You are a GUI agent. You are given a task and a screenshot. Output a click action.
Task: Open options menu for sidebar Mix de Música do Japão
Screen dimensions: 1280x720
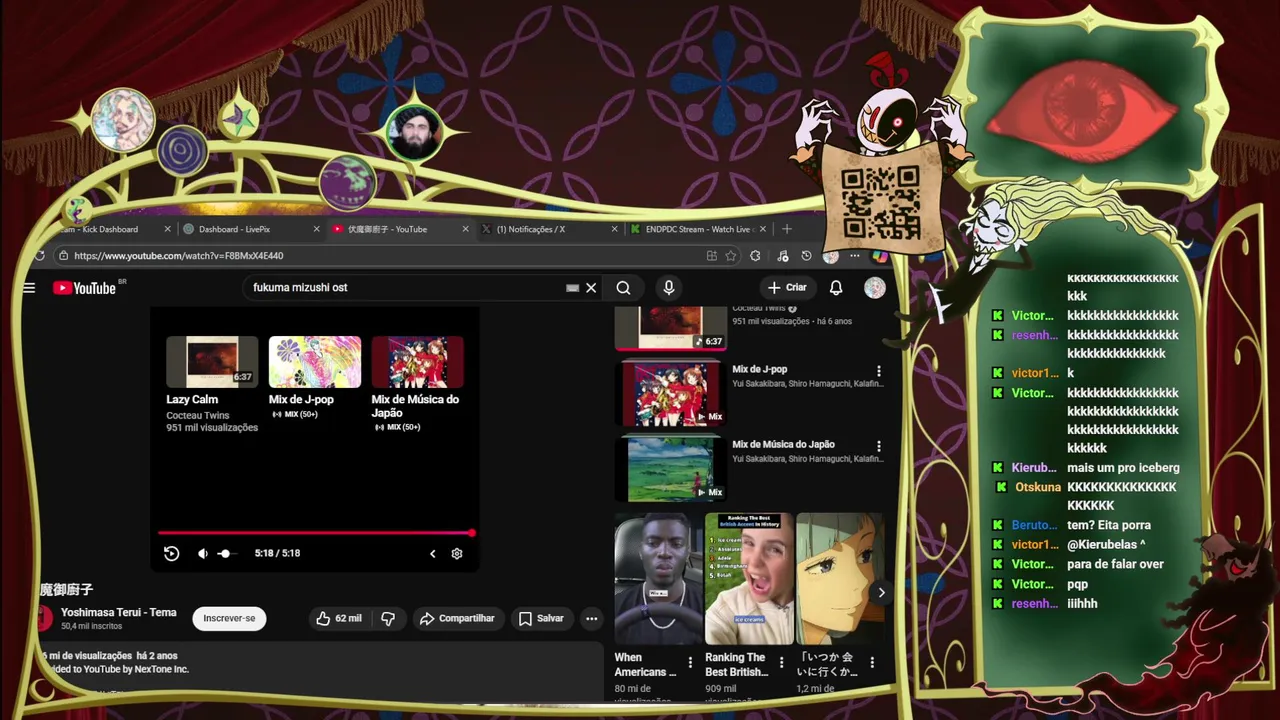[x=879, y=446]
